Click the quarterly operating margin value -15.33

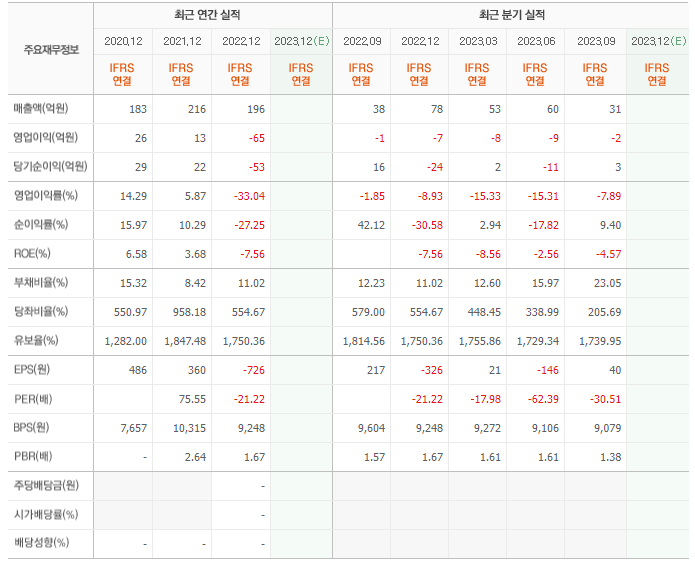pyautogui.click(x=485, y=196)
